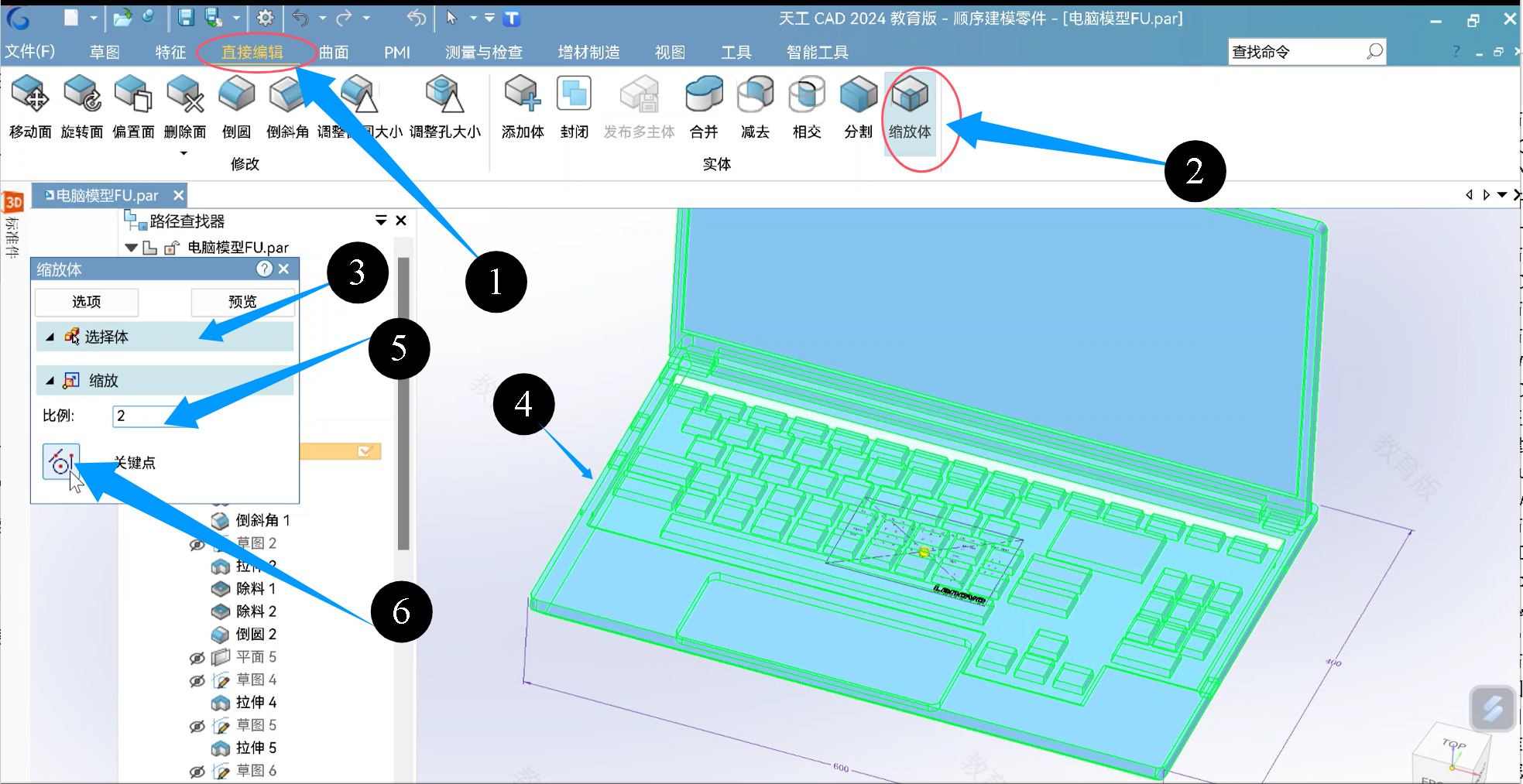Select the 删除面 (Delete Face) tool

click(185, 107)
